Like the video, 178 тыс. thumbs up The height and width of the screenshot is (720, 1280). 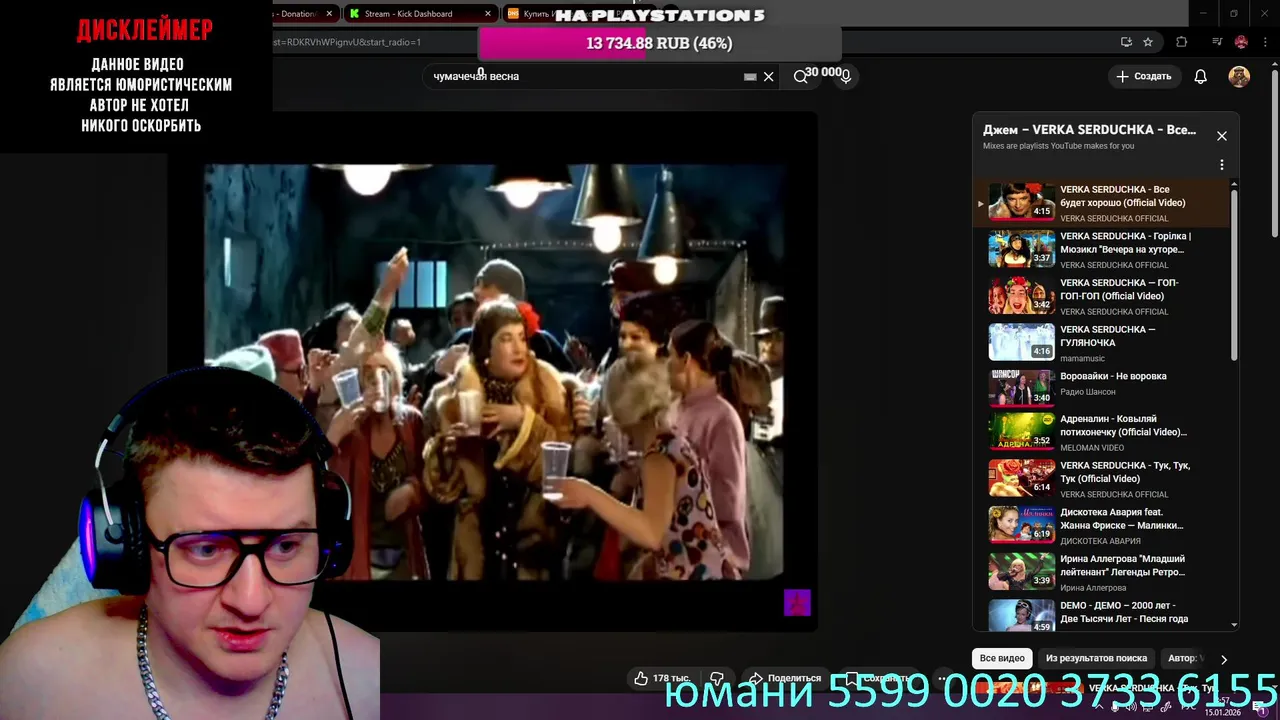tap(662, 678)
